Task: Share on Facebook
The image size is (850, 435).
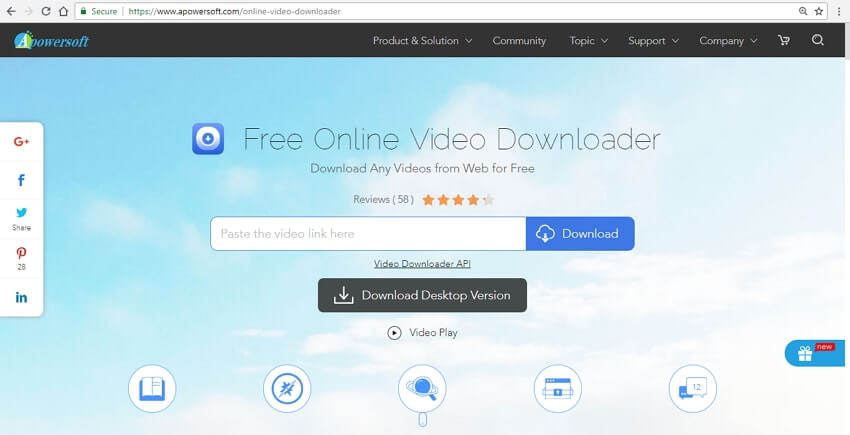Action: pos(21,180)
